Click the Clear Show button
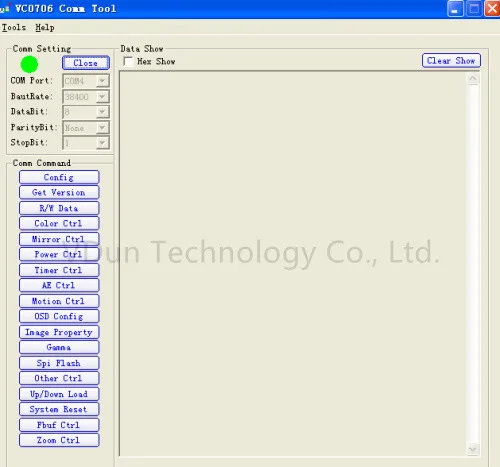Image resolution: width=500 pixels, height=467 pixels. click(x=451, y=61)
